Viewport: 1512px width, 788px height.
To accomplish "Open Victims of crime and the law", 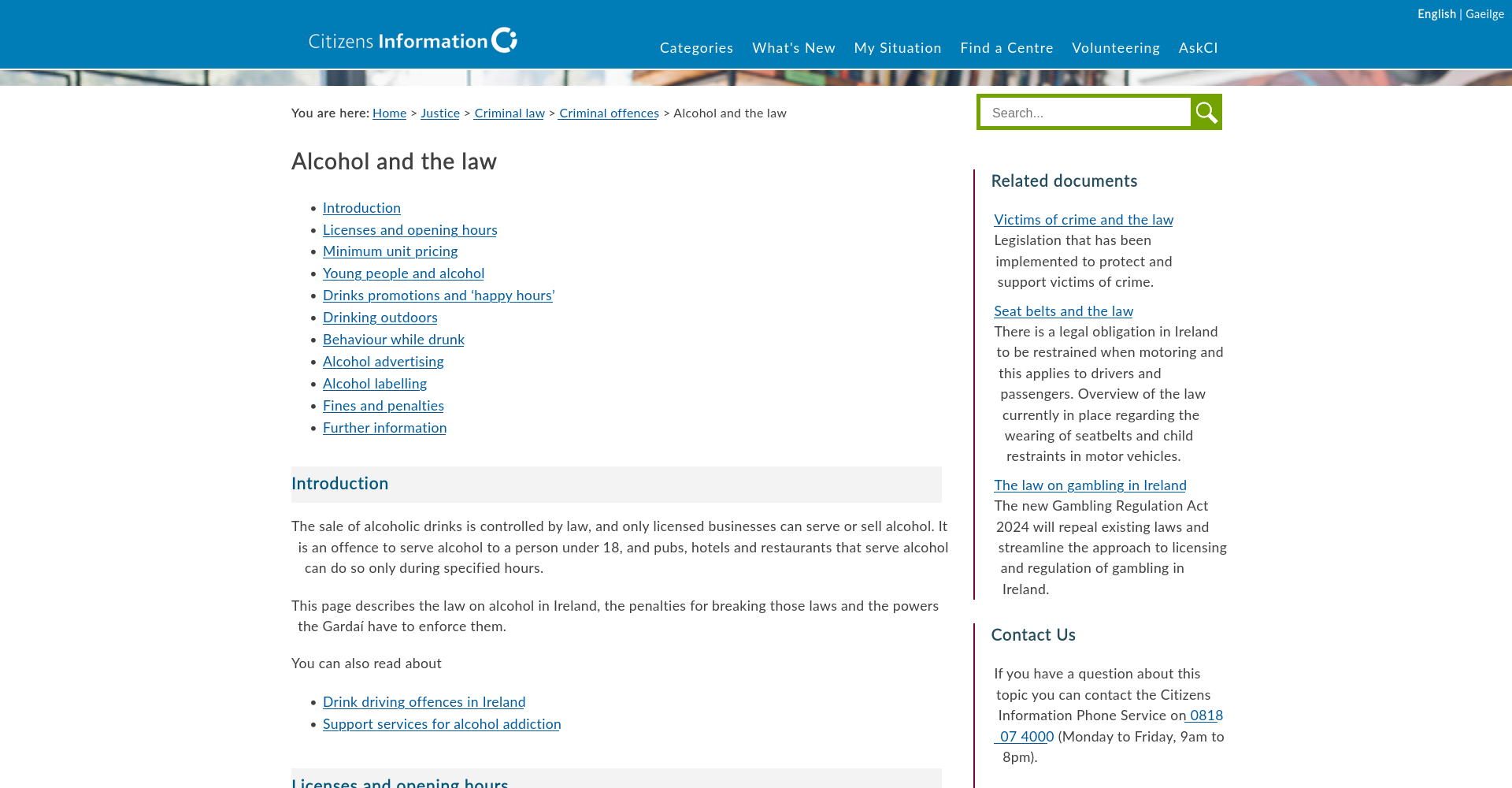I will tap(1084, 220).
